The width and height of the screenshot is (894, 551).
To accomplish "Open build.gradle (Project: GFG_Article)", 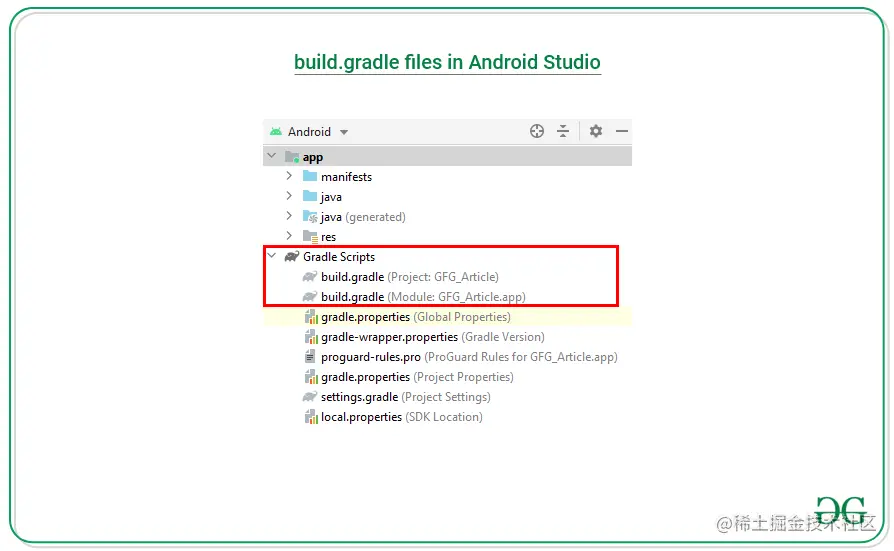I will [409, 277].
